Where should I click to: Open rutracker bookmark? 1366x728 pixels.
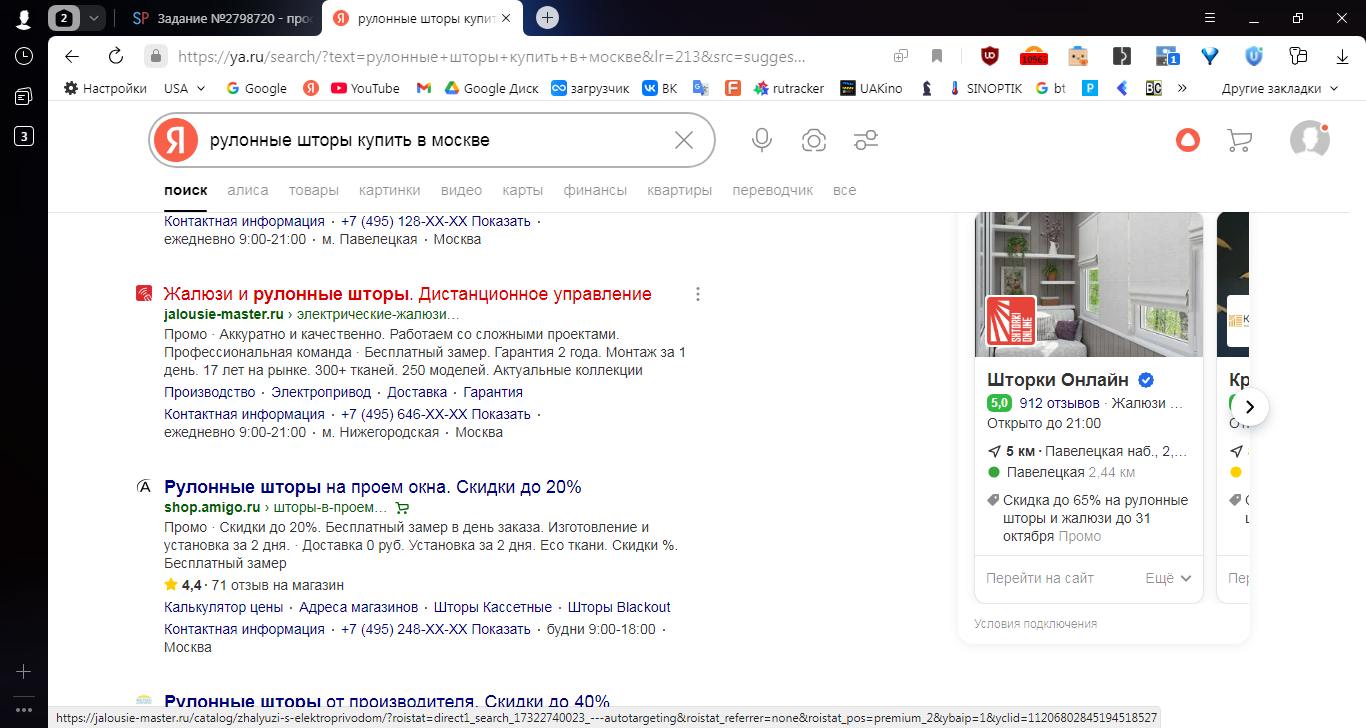click(x=788, y=88)
